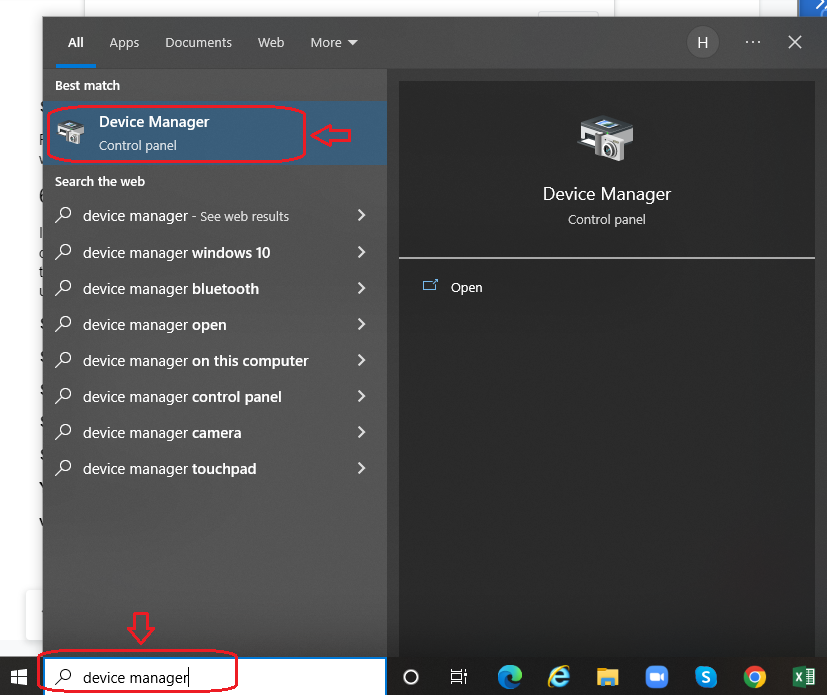Select 'device manager windows 10' suggestion

[215, 253]
